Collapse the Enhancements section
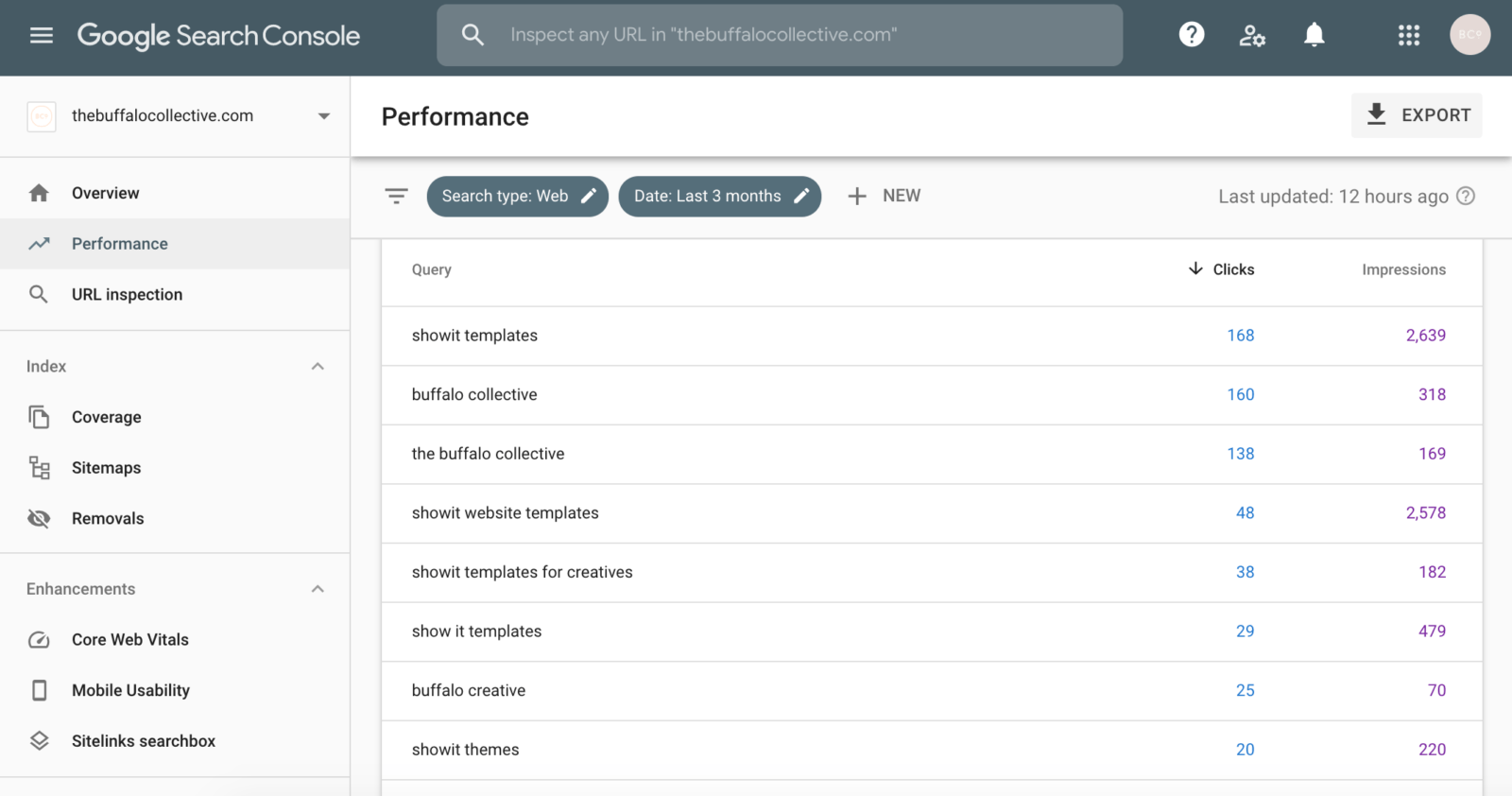This screenshot has width=1512, height=796. coord(318,588)
